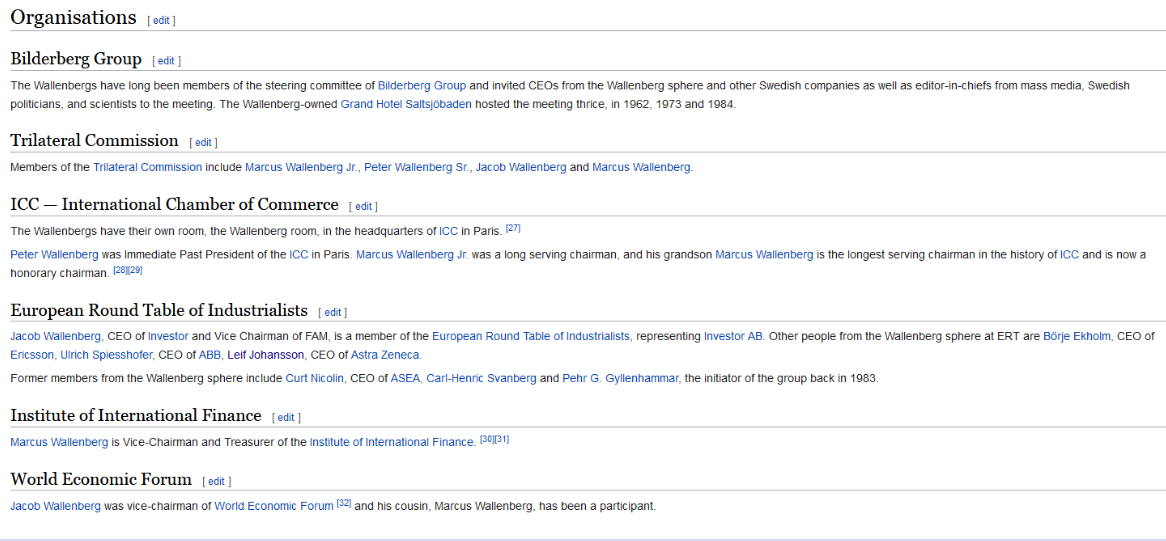Open the World Economic Forum link in paragraph

coord(274,506)
